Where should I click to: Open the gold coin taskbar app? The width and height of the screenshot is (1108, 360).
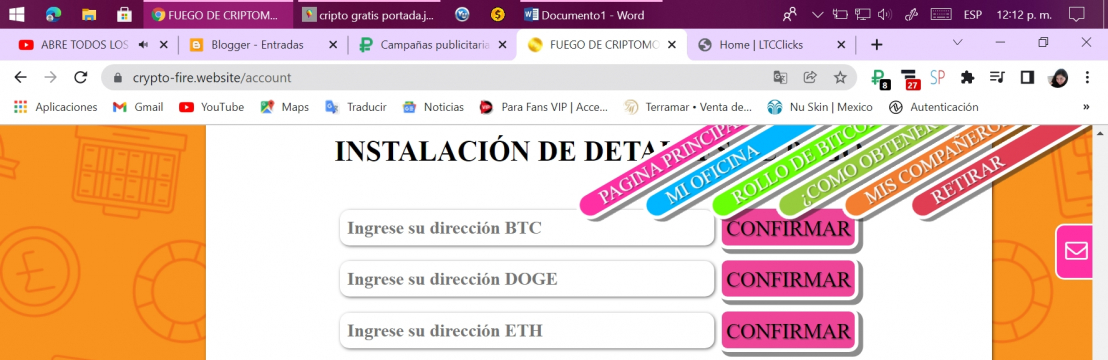pyautogui.click(x=498, y=14)
